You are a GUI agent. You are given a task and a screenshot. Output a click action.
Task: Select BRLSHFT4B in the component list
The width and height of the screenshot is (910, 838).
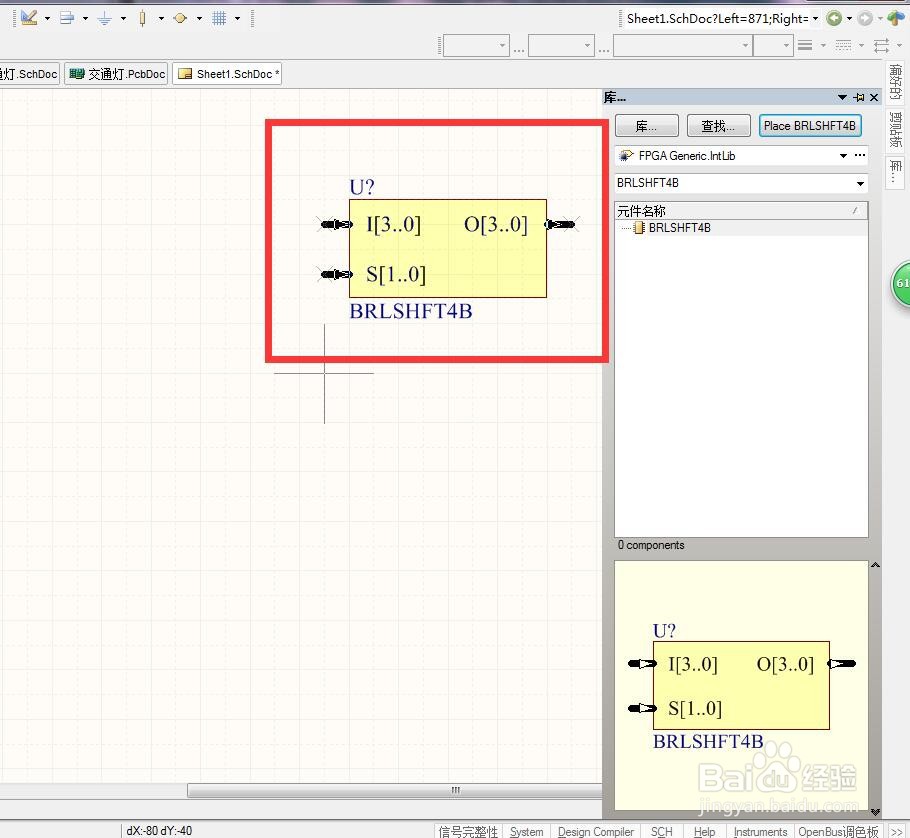(680, 227)
